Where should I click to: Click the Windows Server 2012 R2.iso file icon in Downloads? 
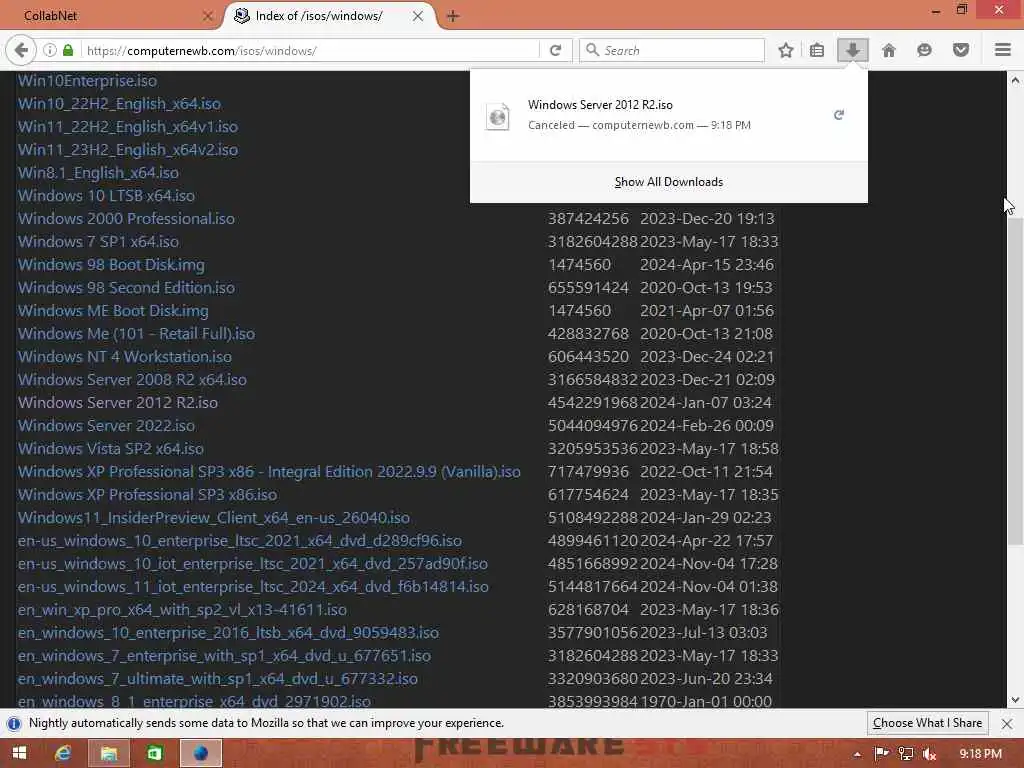pos(498,116)
